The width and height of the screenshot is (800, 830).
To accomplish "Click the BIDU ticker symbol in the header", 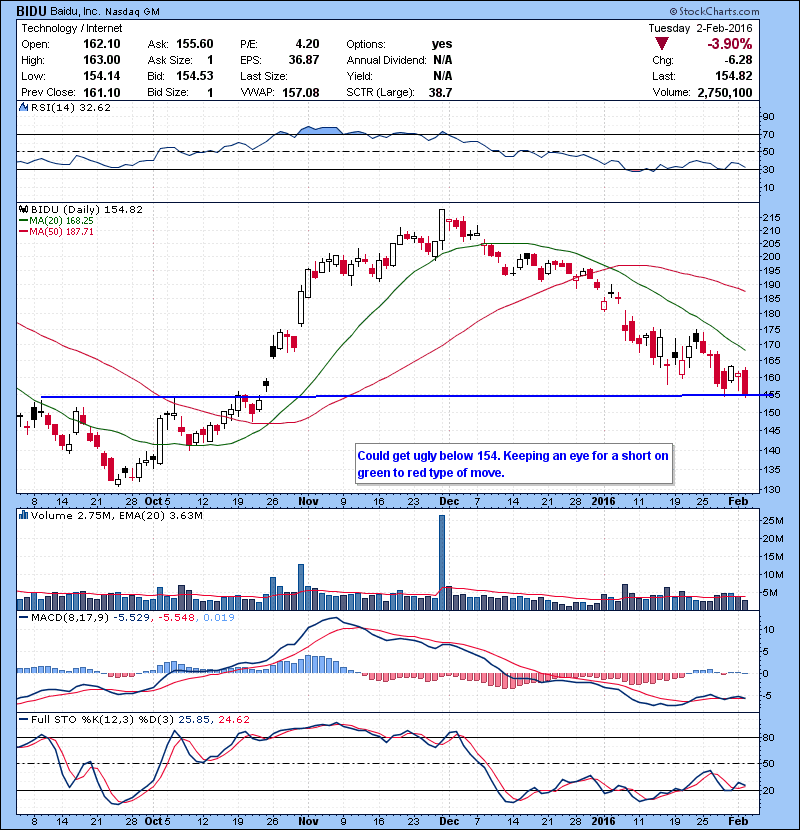I will click(x=31, y=11).
